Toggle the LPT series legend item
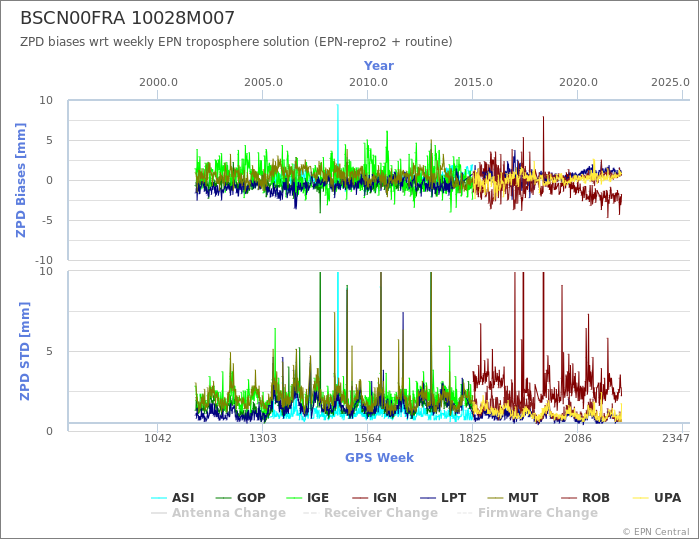Viewport: 700px width, 540px height. 443,498
